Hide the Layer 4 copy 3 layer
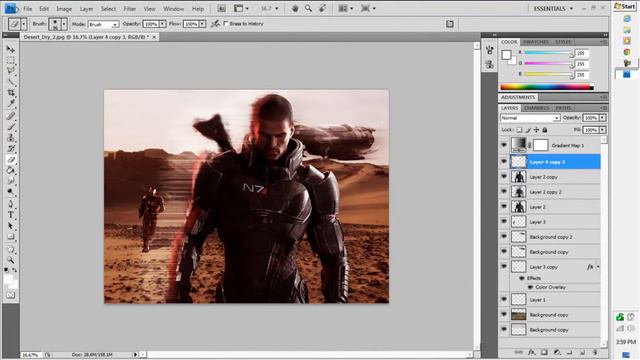 pyautogui.click(x=504, y=161)
